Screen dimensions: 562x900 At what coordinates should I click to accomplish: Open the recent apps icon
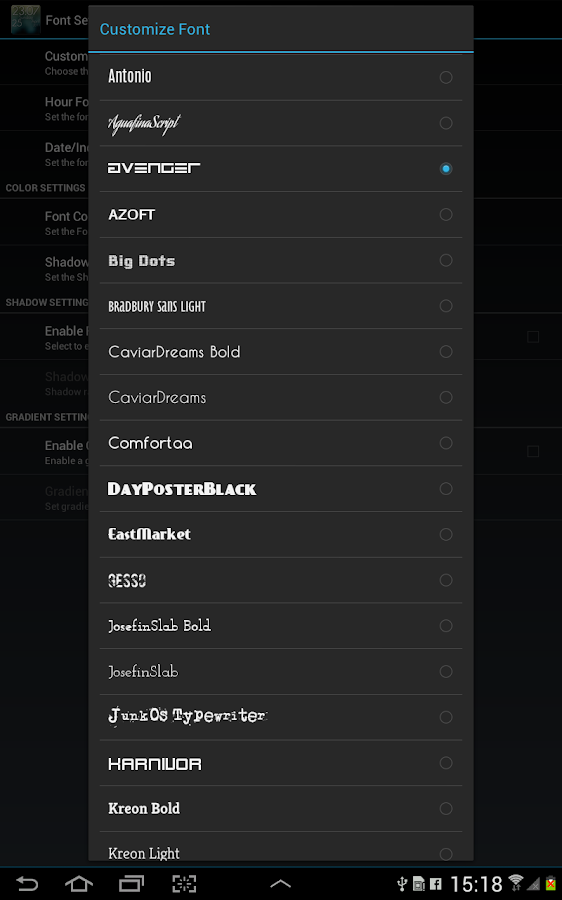point(131,883)
